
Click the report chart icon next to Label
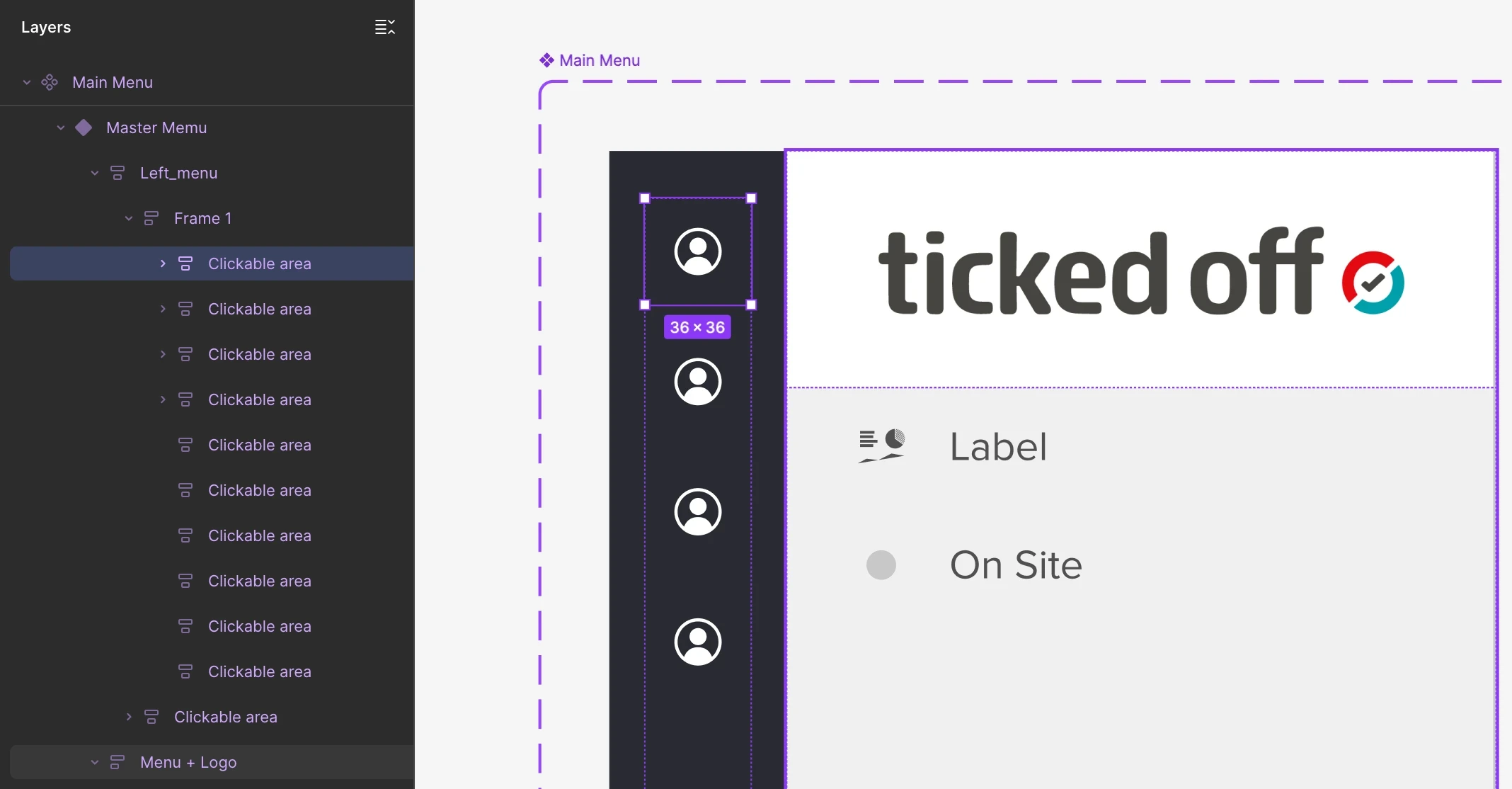(881, 446)
